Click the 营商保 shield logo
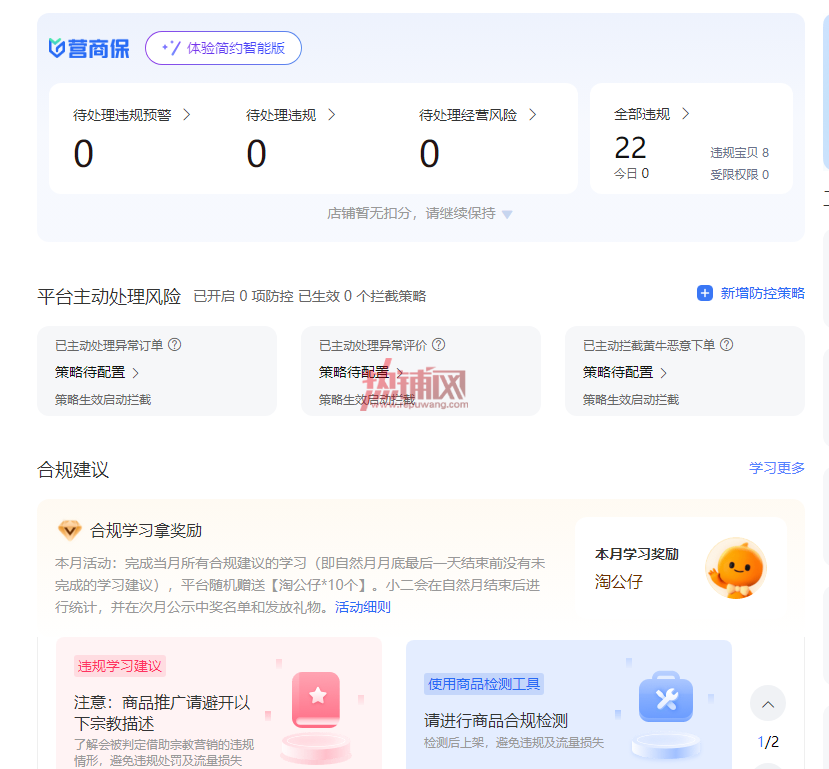 click(x=57, y=48)
